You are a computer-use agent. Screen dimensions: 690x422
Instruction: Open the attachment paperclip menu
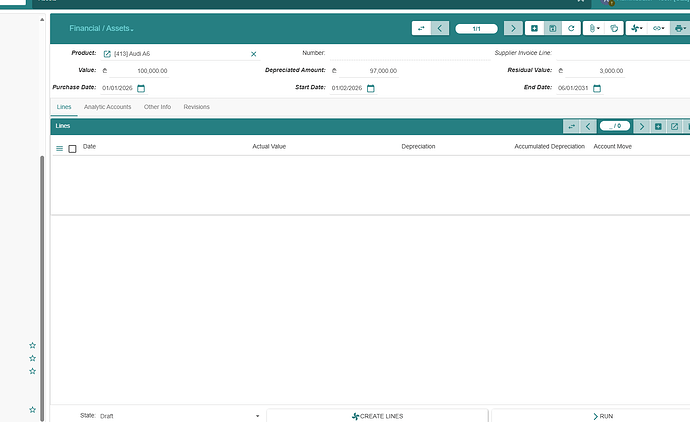coord(595,29)
